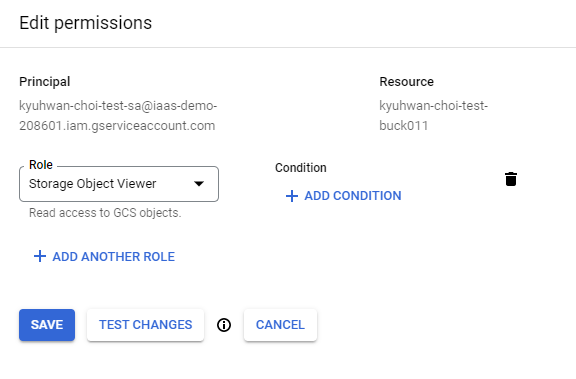Viewport: 576px width, 379px height.
Task: Click the Test Changes button
Action: click(145, 325)
